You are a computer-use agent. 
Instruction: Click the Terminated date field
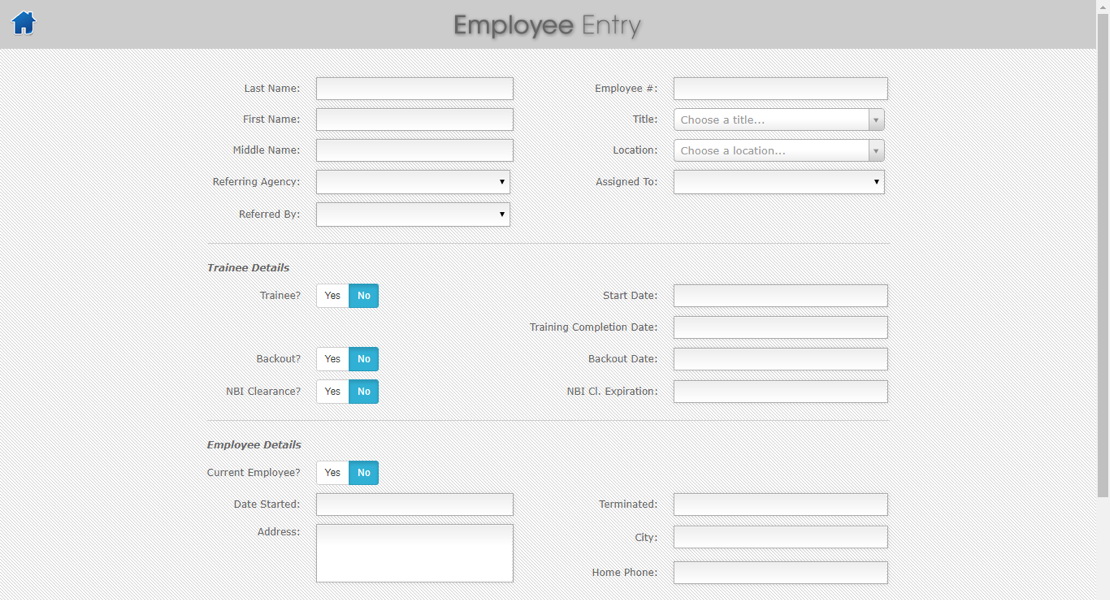click(778, 504)
